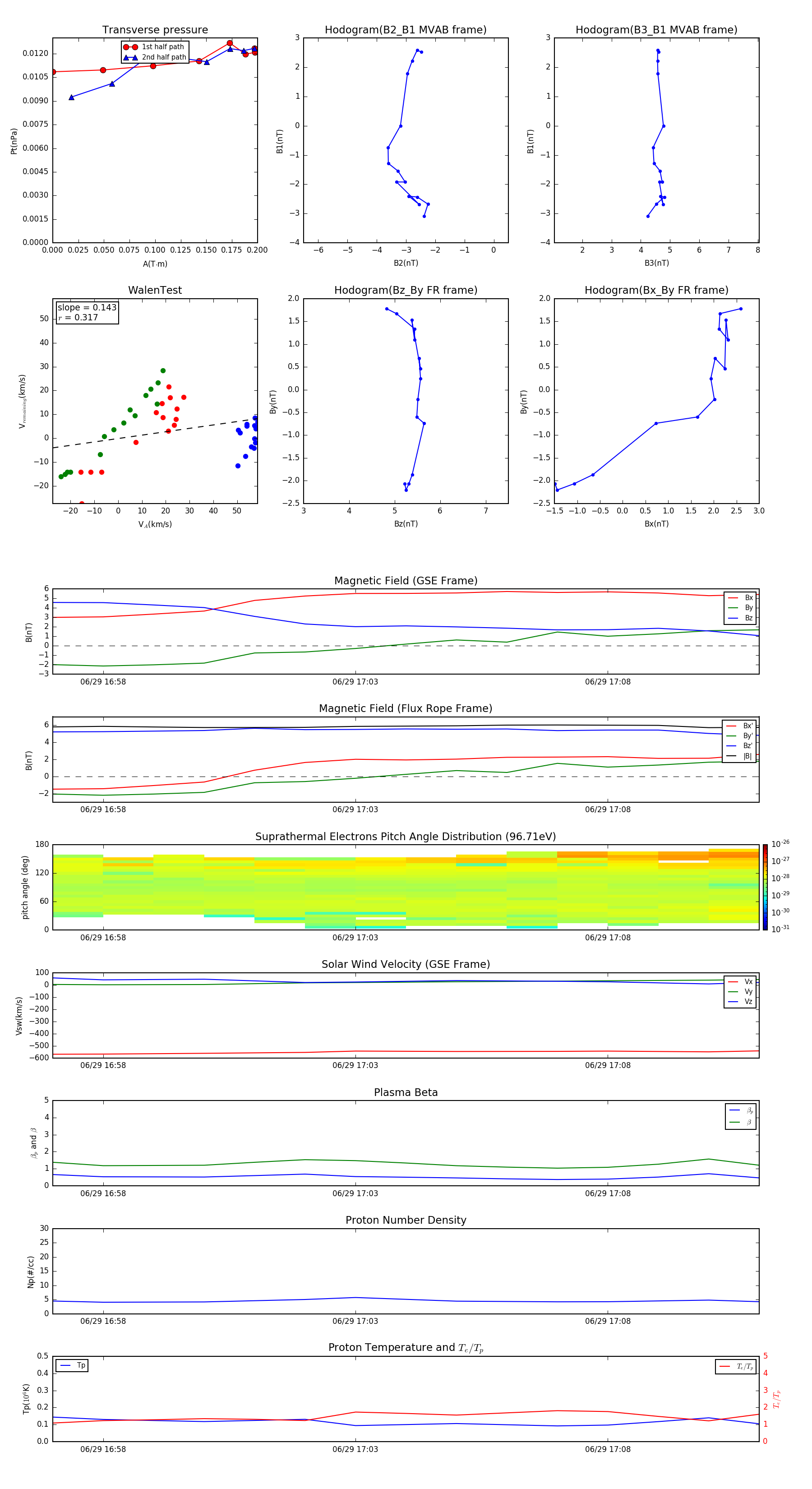Click the 'r = 0.317' annotation
This screenshot has width=812, height=1489.
tap(78, 317)
